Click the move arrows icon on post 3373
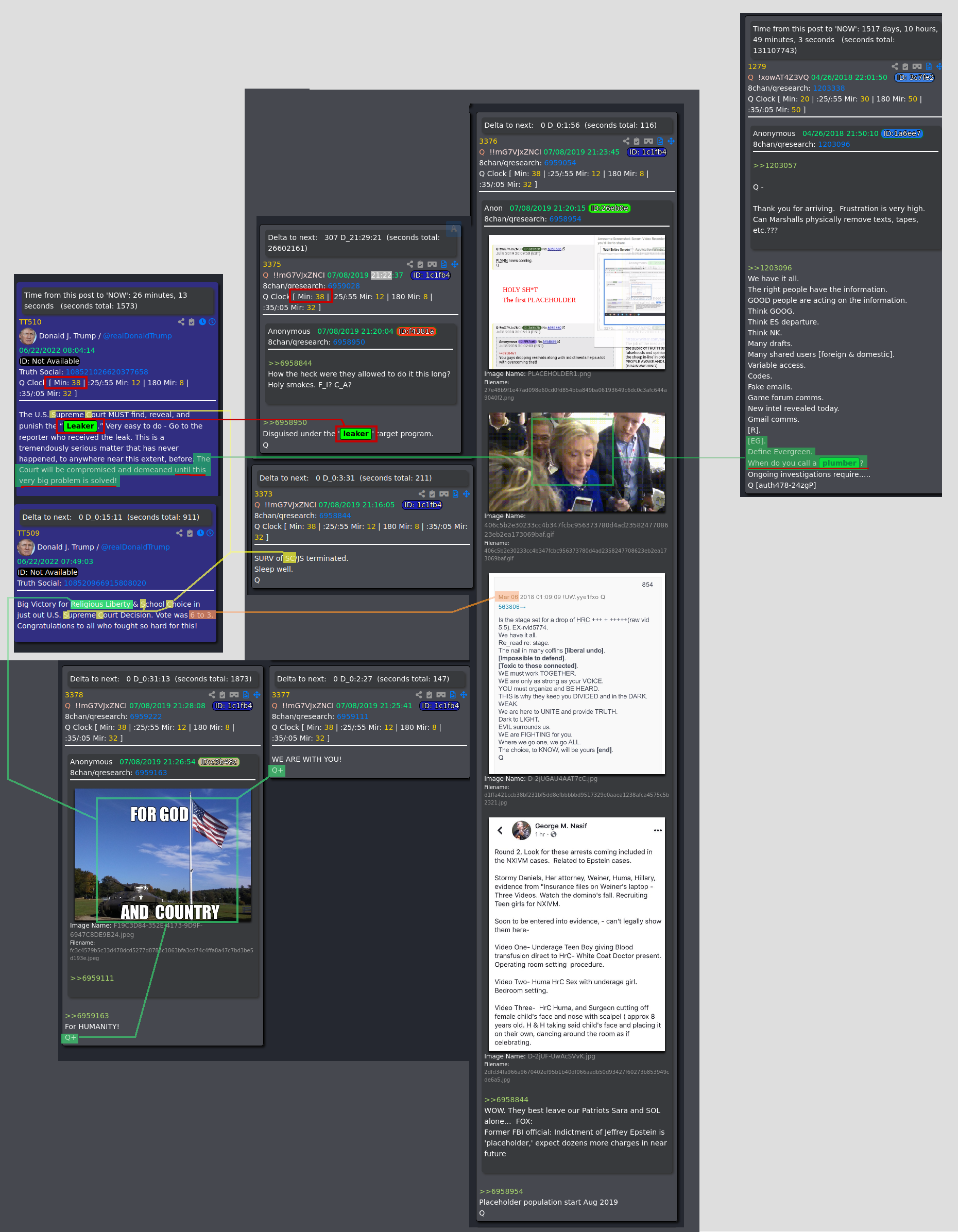The height and width of the screenshot is (1232, 958). (467, 493)
